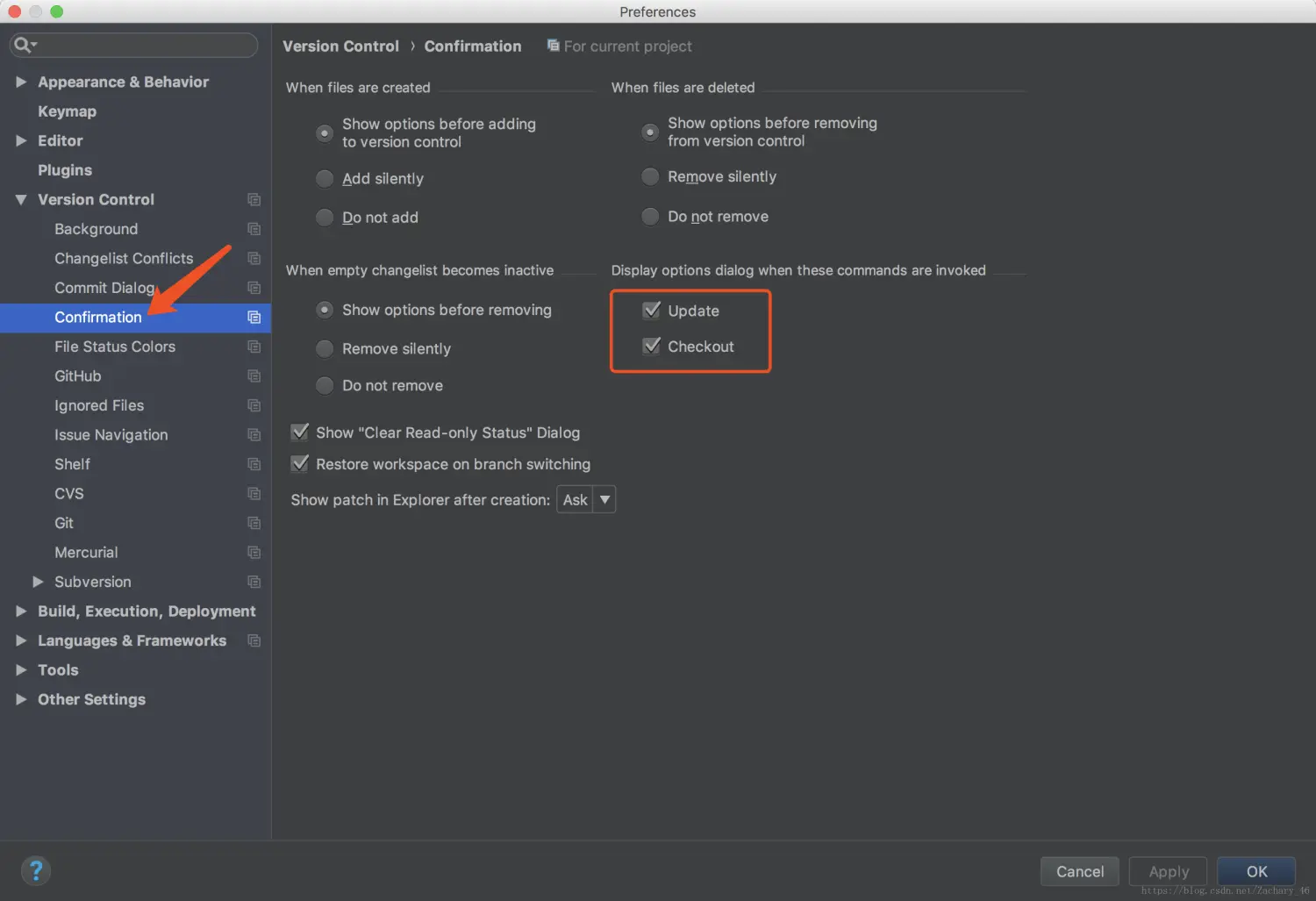Select 'Remove silently' under files deleted
Image resolution: width=1316 pixels, height=901 pixels.
(650, 177)
